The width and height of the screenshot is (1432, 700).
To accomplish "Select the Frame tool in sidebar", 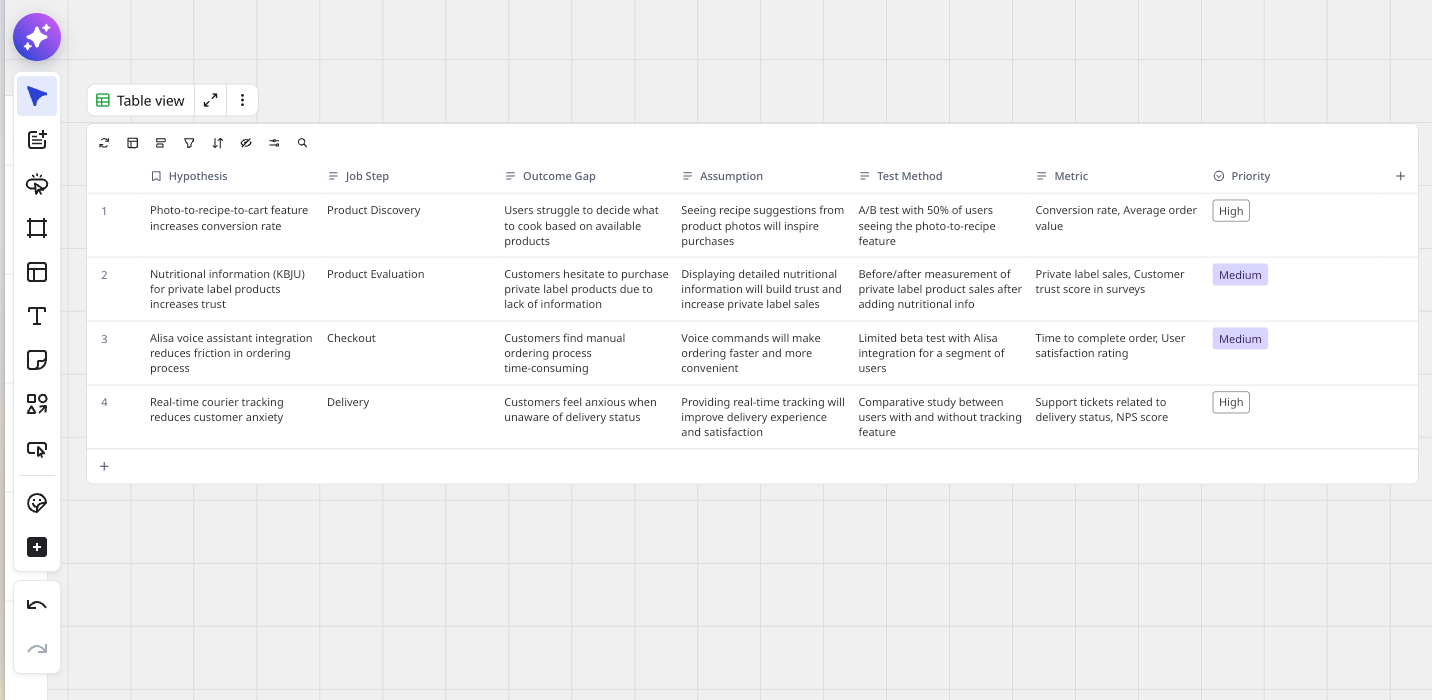I will coord(37,228).
